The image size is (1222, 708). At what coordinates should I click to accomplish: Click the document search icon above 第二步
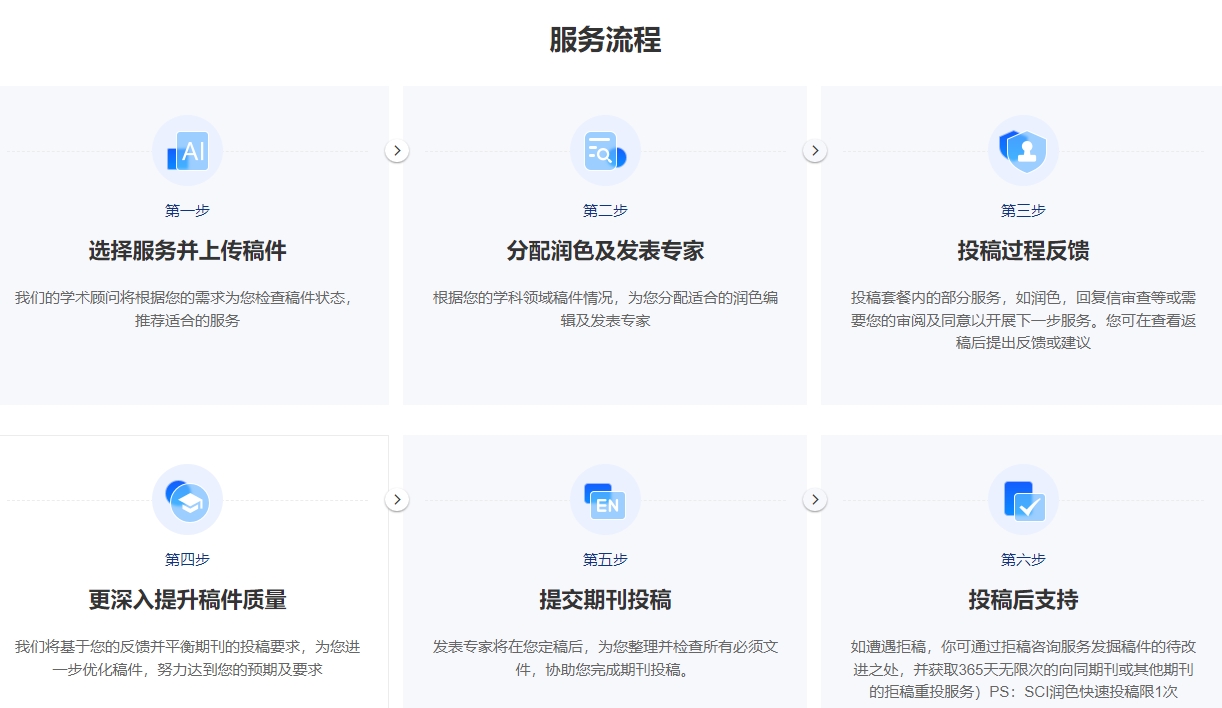coord(605,149)
